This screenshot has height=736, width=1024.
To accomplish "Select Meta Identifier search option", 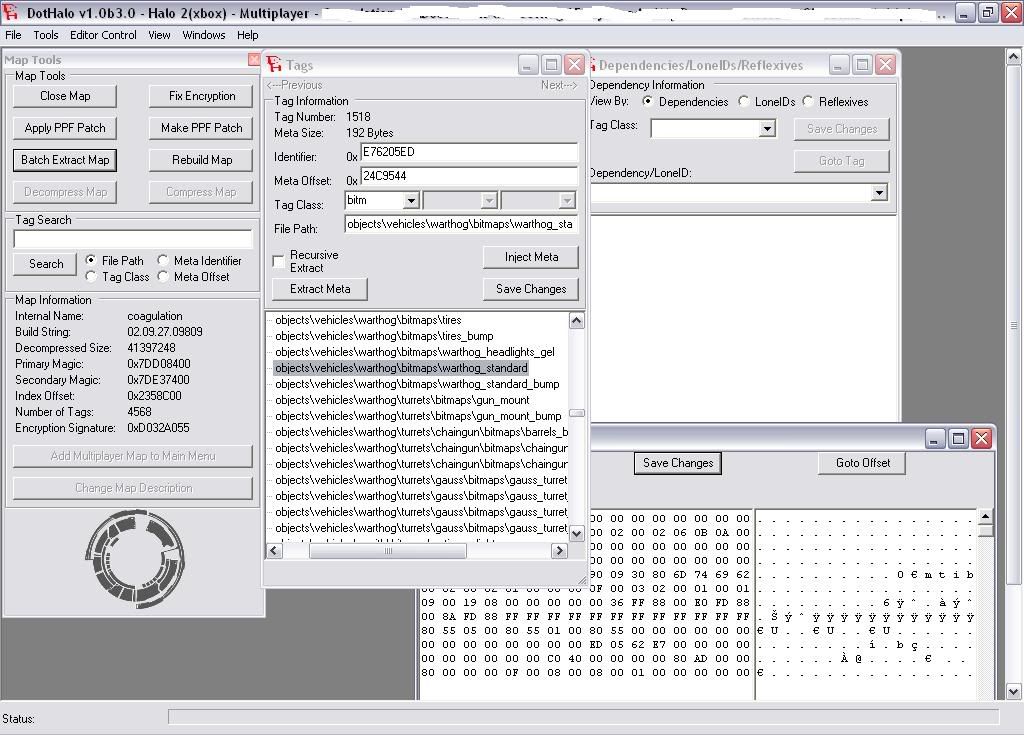I will click(163, 260).
